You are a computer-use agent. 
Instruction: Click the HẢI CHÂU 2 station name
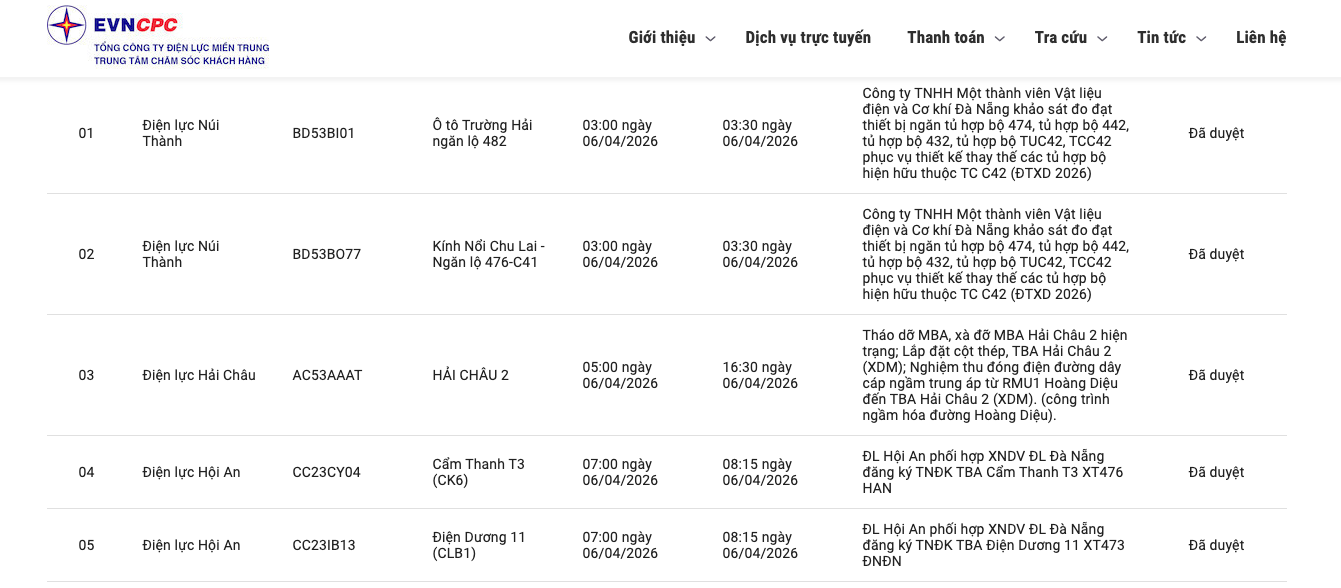(x=471, y=375)
